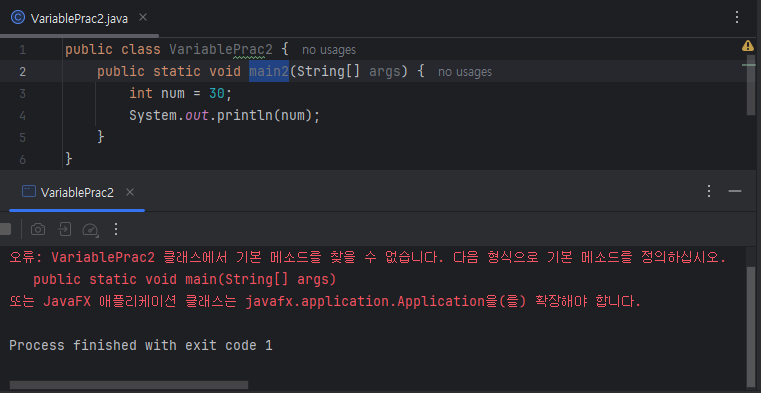Viewport: 761px width, 393px height.
Task: Click line number 3 in gutter
Action: coord(22,94)
